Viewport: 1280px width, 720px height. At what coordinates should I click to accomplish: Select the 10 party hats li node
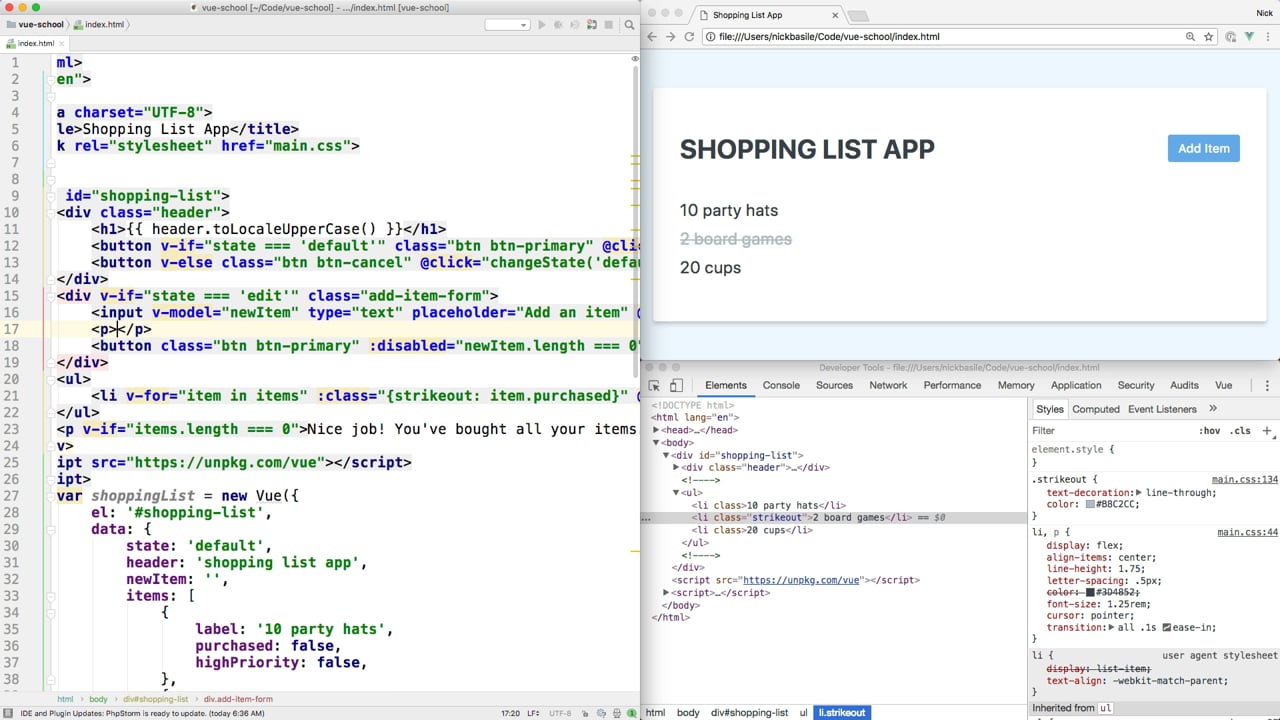(x=769, y=505)
